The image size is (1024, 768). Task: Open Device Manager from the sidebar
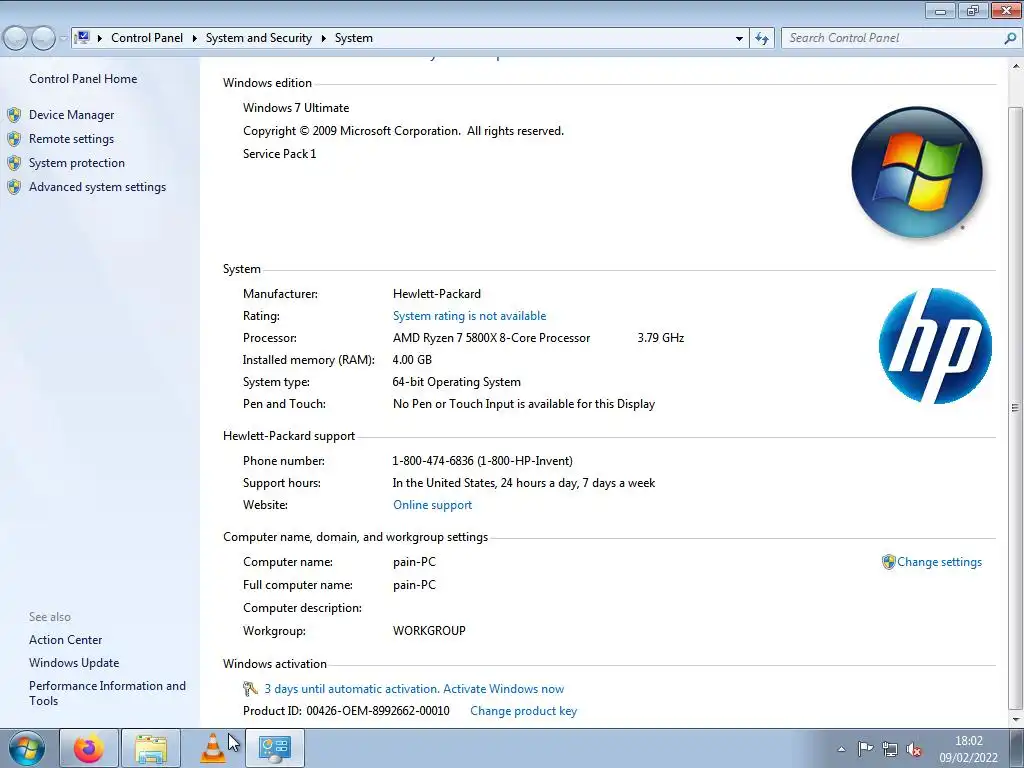[71, 115]
